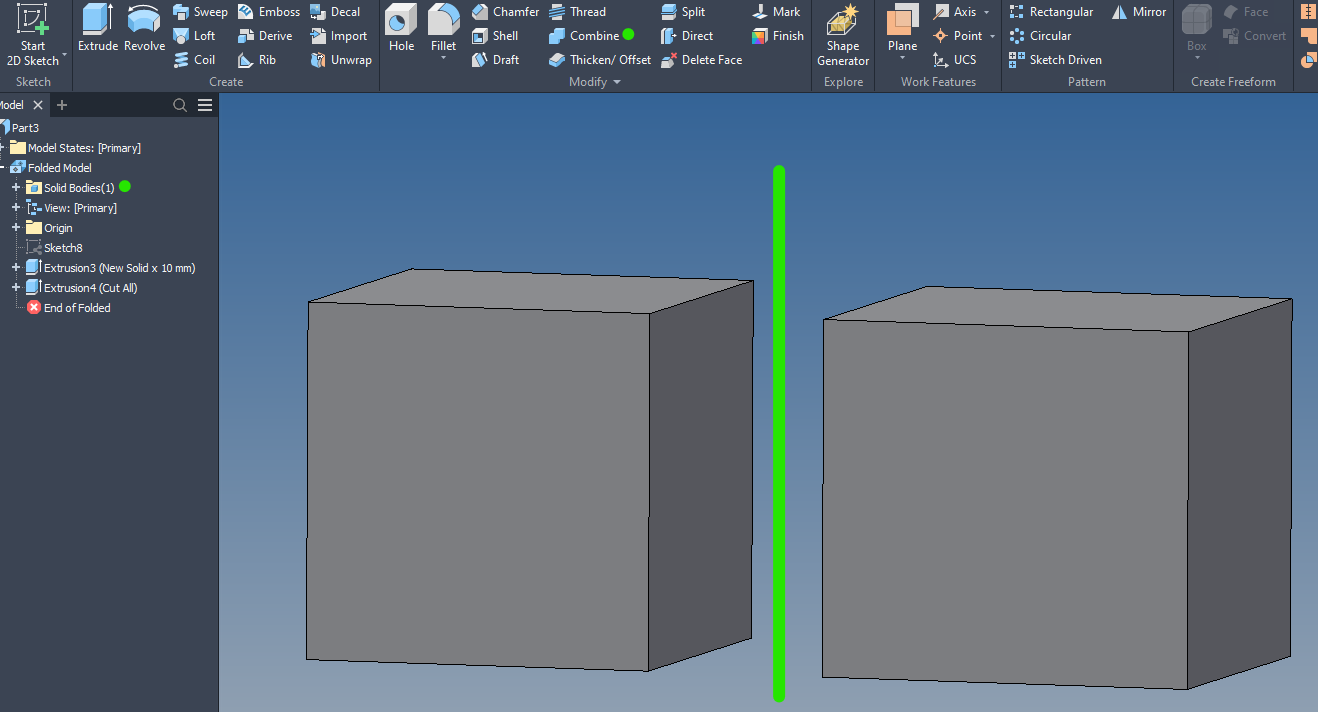Choose the Sweep tool
Viewport: 1318px width, 712px height.
200,12
